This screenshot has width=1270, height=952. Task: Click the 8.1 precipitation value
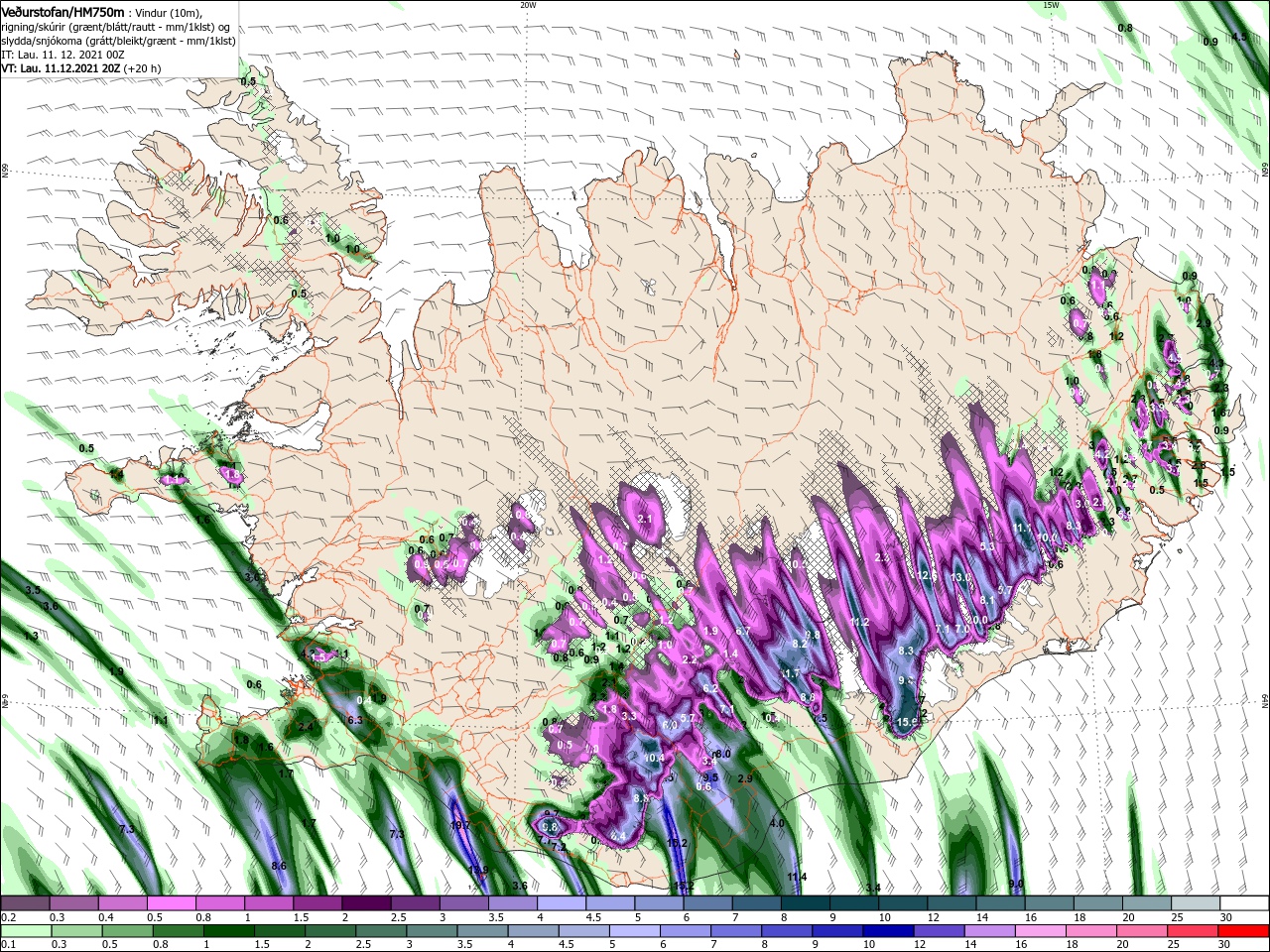point(986,600)
